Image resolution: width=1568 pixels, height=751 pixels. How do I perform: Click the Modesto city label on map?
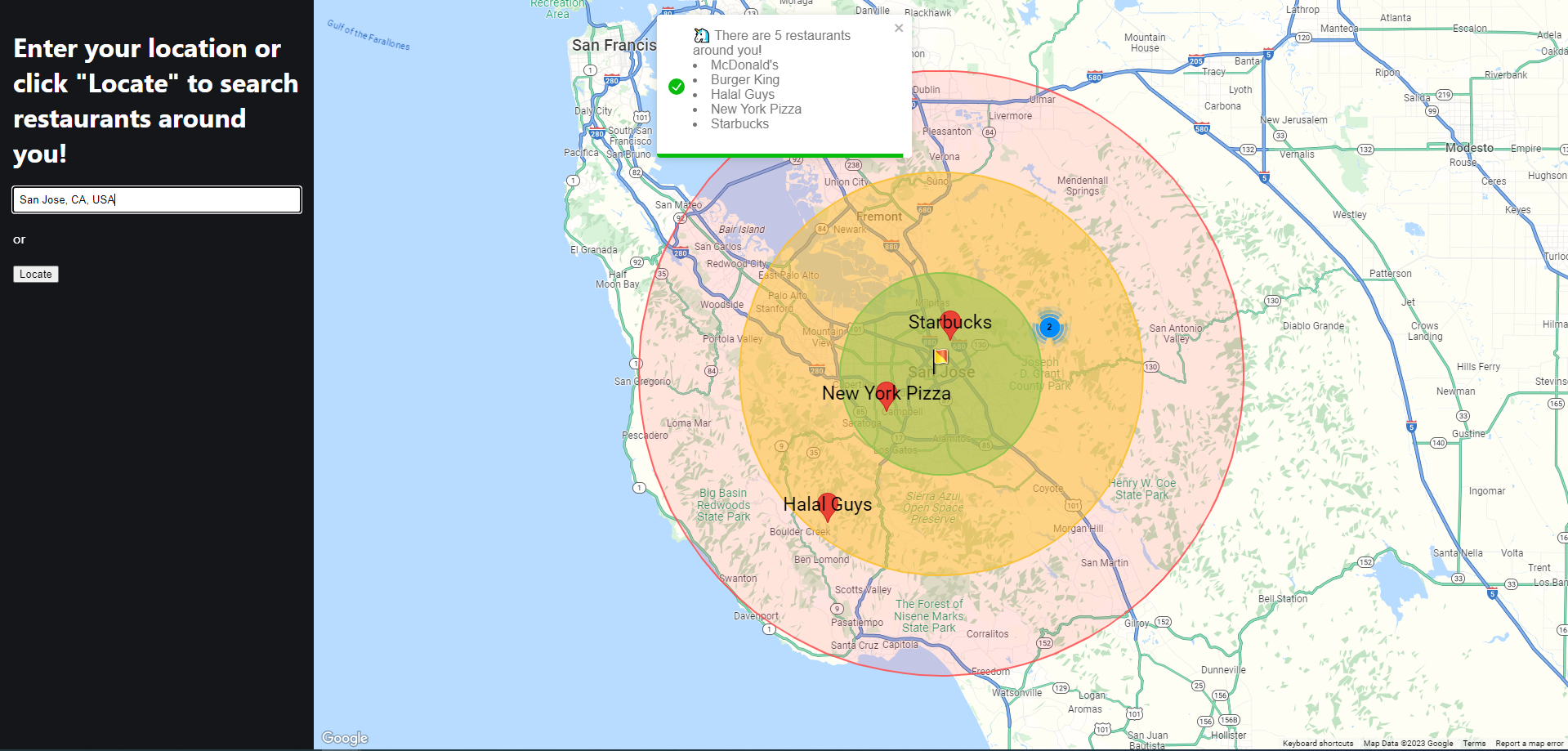(1469, 148)
